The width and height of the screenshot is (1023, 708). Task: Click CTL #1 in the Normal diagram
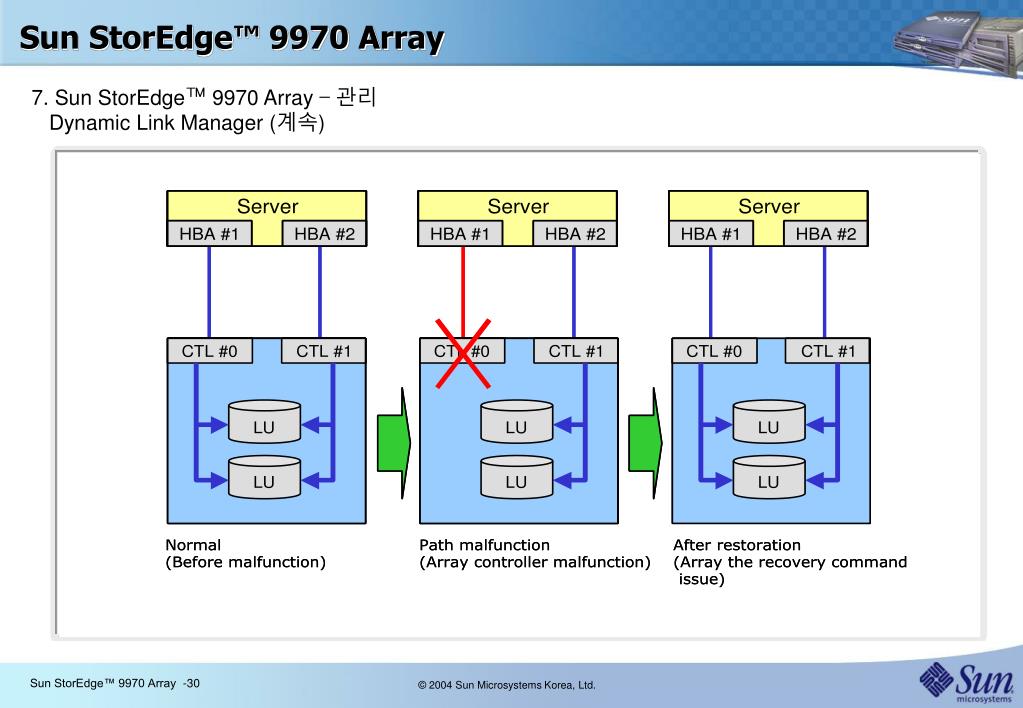[324, 351]
